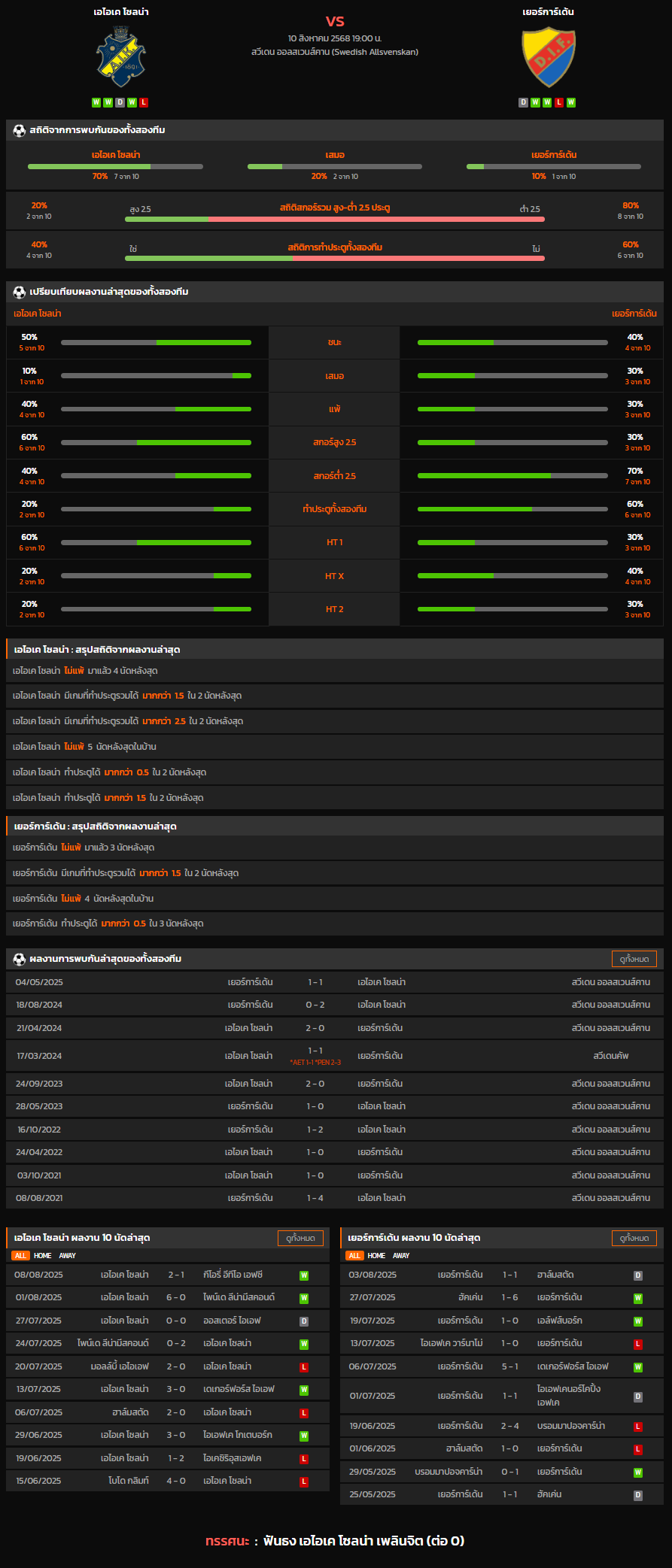Click the D badge on Djurgården 03/08/2025 row
This screenshot has height=1568, width=672.
pyautogui.click(x=638, y=1275)
